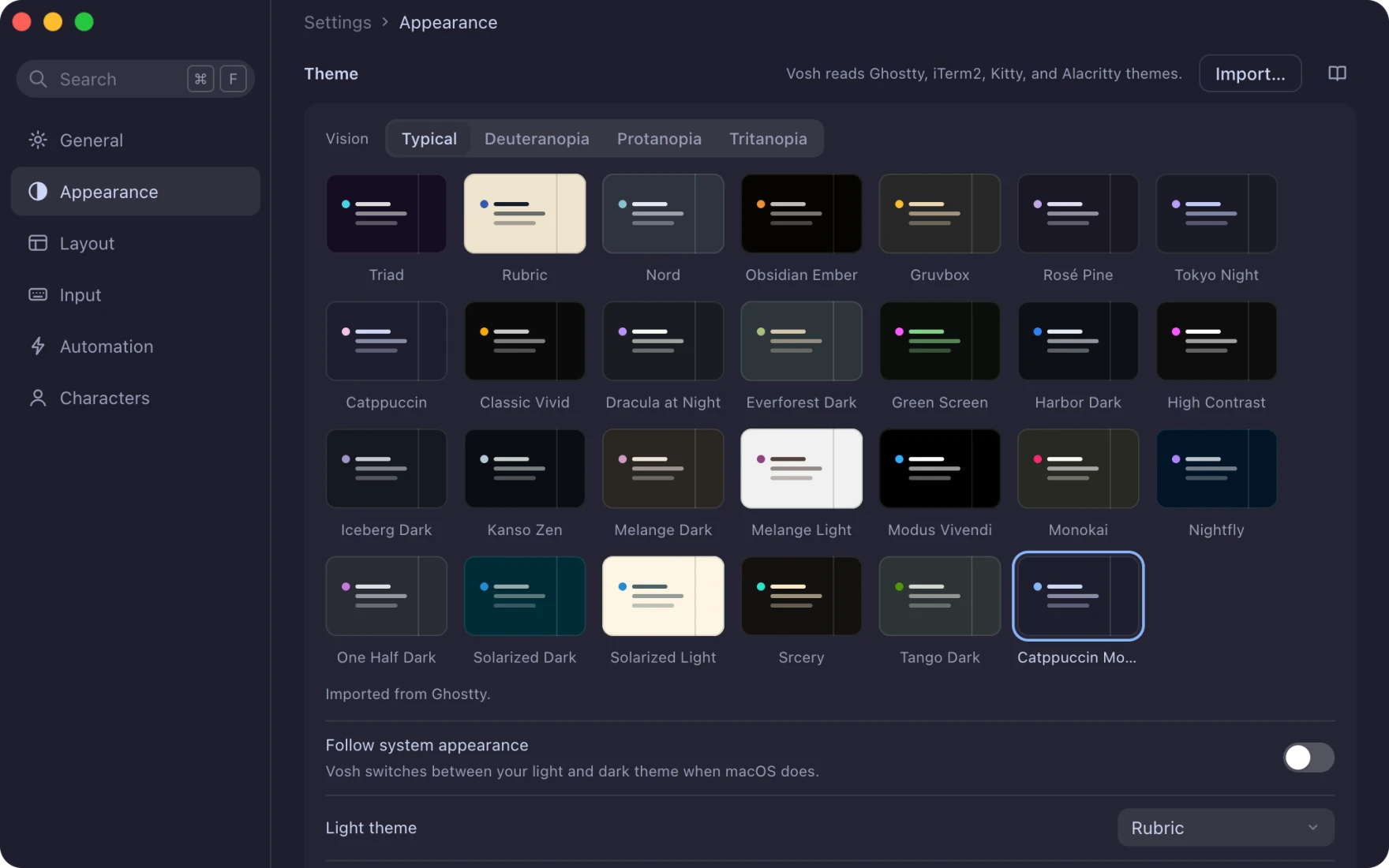Open General settings section
Image resolution: width=1389 pixels, height=868 pixels.
pyautogui.click(x=136, y=140)
